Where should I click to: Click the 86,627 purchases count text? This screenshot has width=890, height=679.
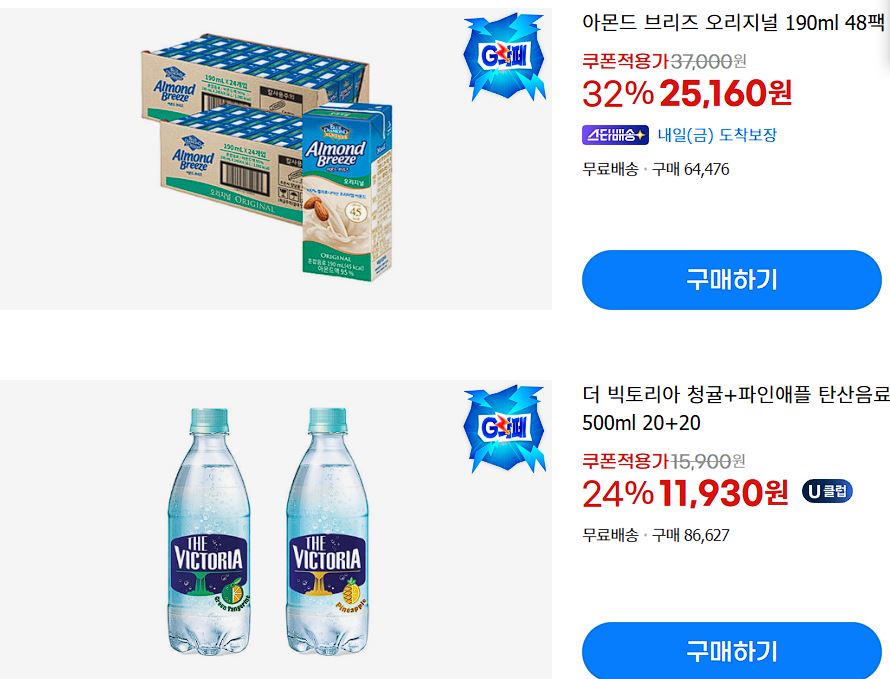pyautogui.click(x=690, y=535)
